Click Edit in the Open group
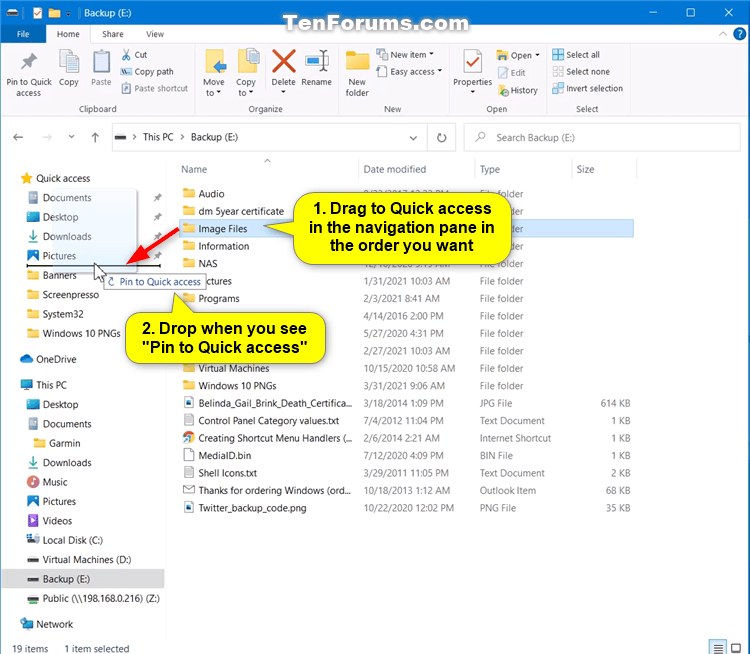Viewport: 750px width, 654px height. pos(512,73)
